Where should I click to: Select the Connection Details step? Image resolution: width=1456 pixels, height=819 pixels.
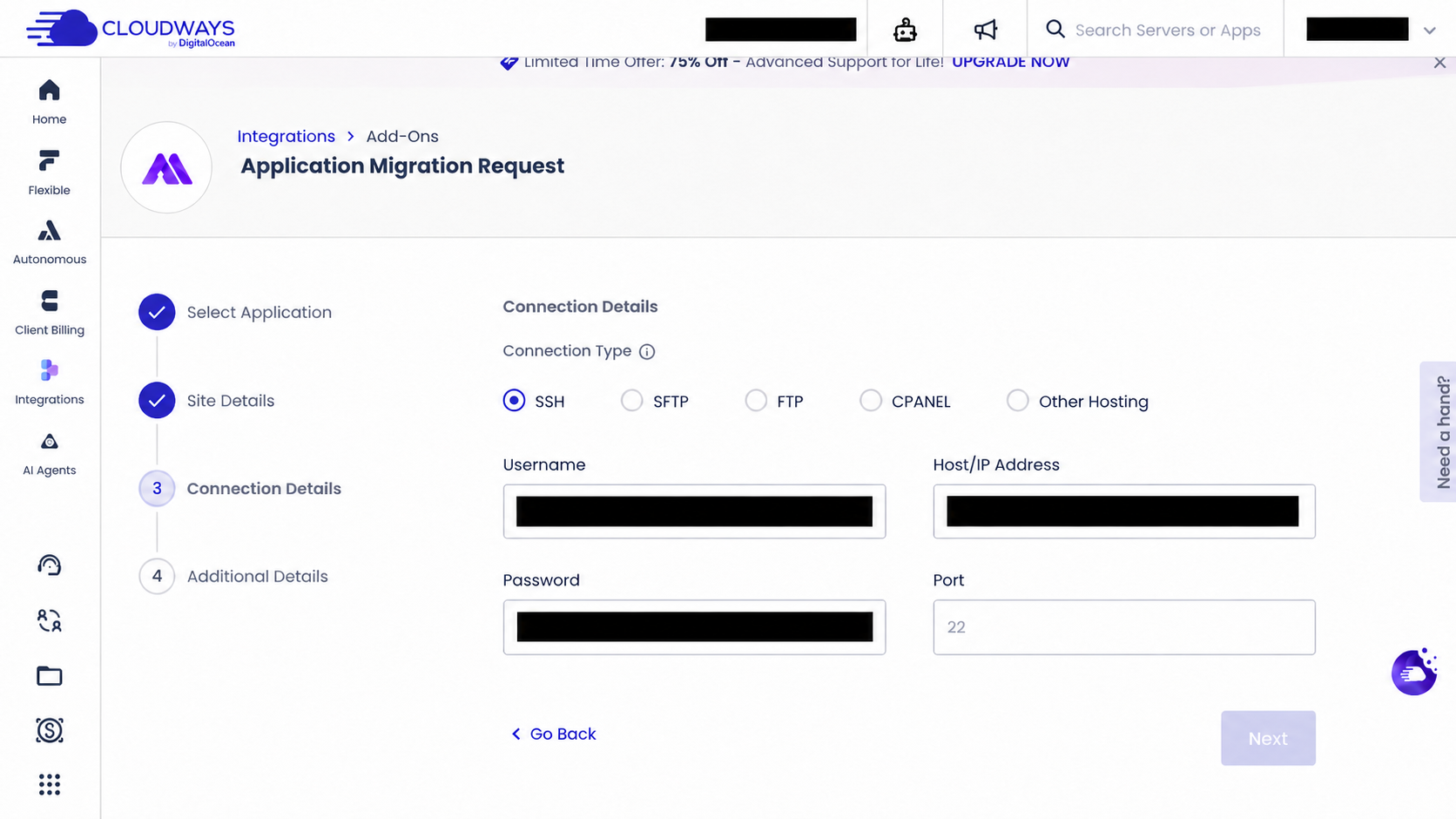tap(240, 489)
